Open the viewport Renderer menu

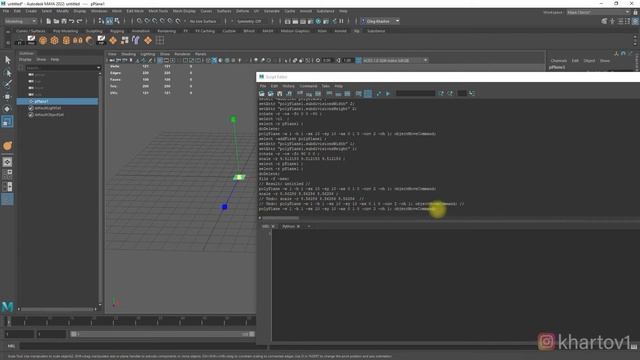(x=182, y=54)
